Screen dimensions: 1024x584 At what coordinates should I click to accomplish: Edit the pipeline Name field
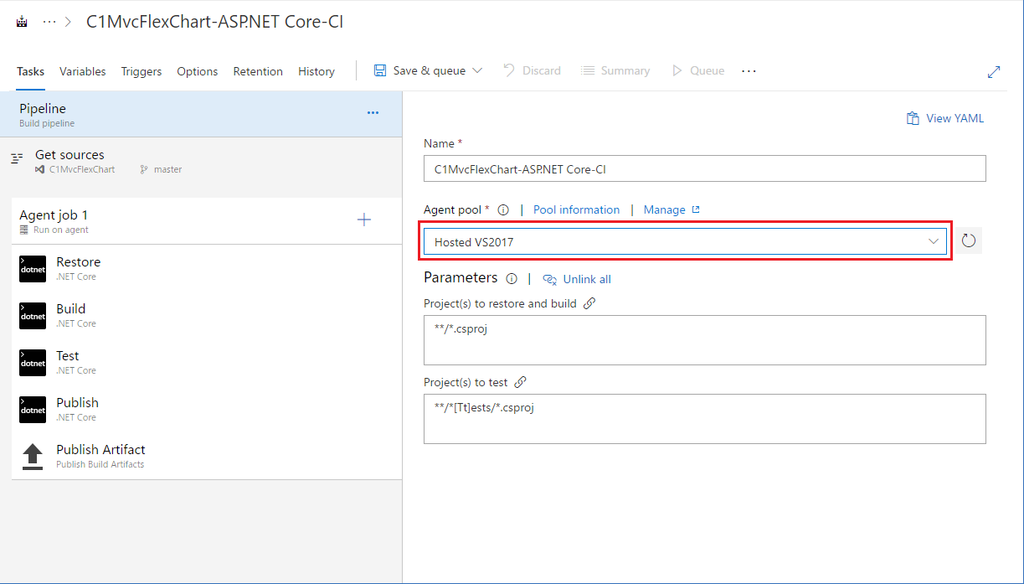[705, 169]
